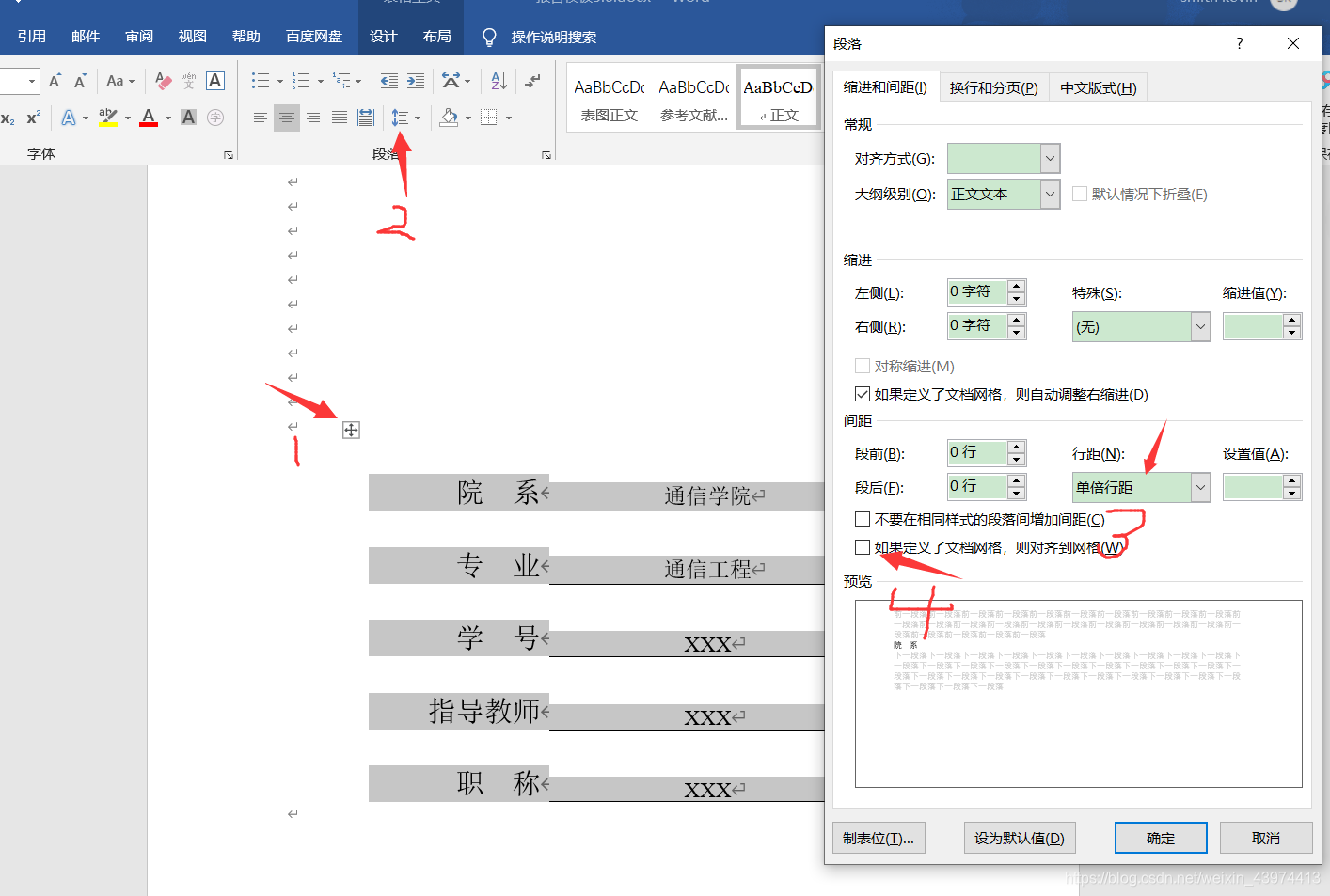Apply yellow text highlight color
Screen dimensions: 1330x896
point(108,118)
